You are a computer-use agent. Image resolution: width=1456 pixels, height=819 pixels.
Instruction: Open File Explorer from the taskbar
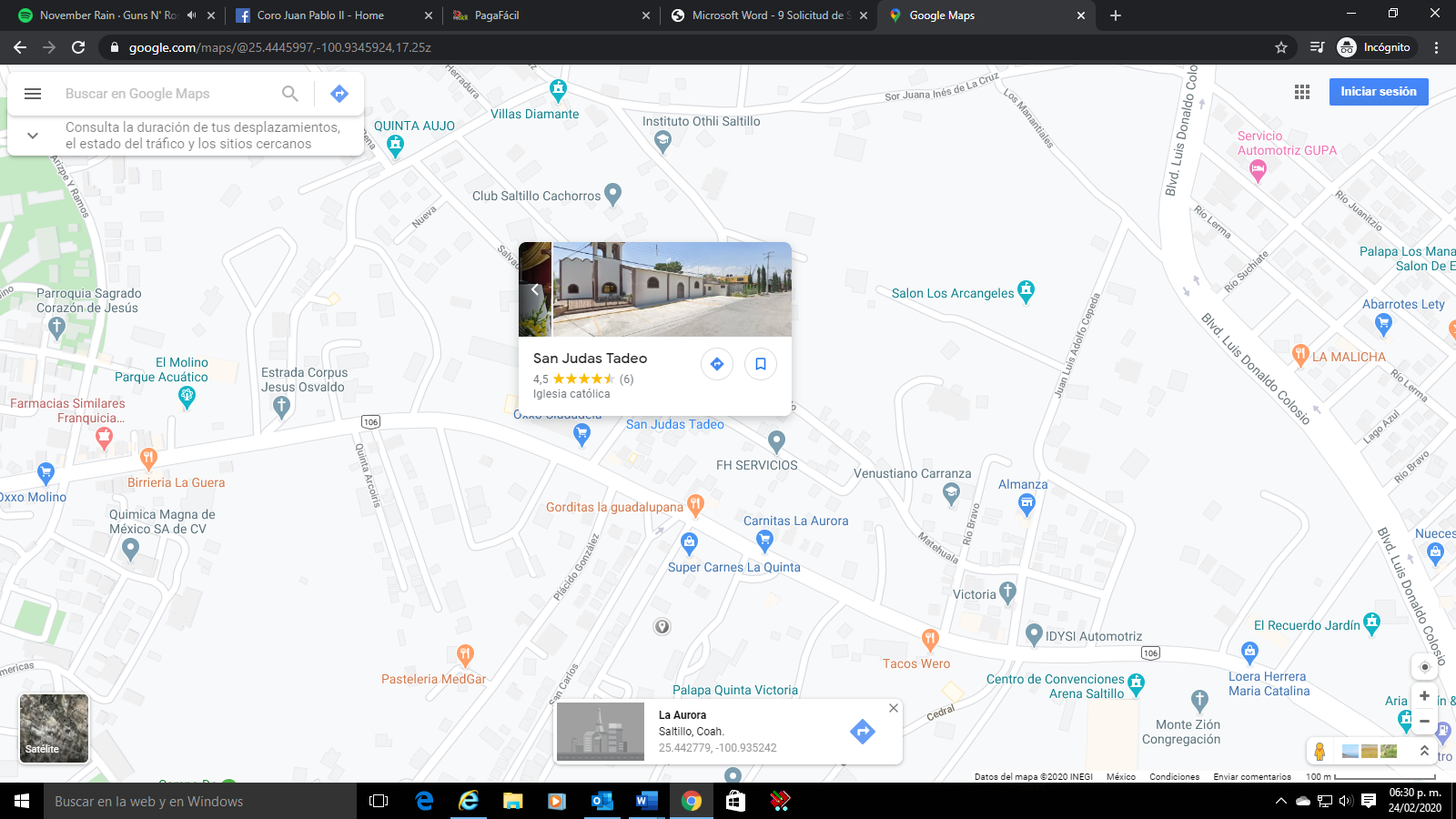(513, 801)
